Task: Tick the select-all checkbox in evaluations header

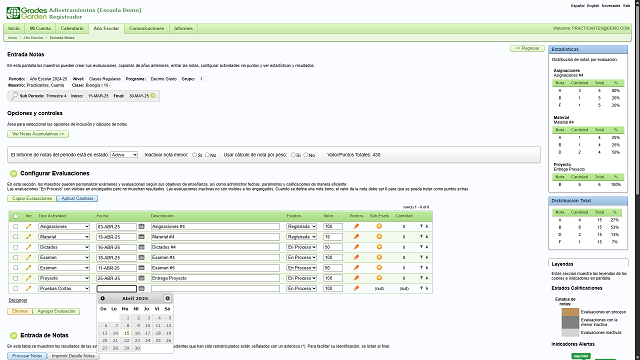Action: pyautogui.click(x=16, y=216)
